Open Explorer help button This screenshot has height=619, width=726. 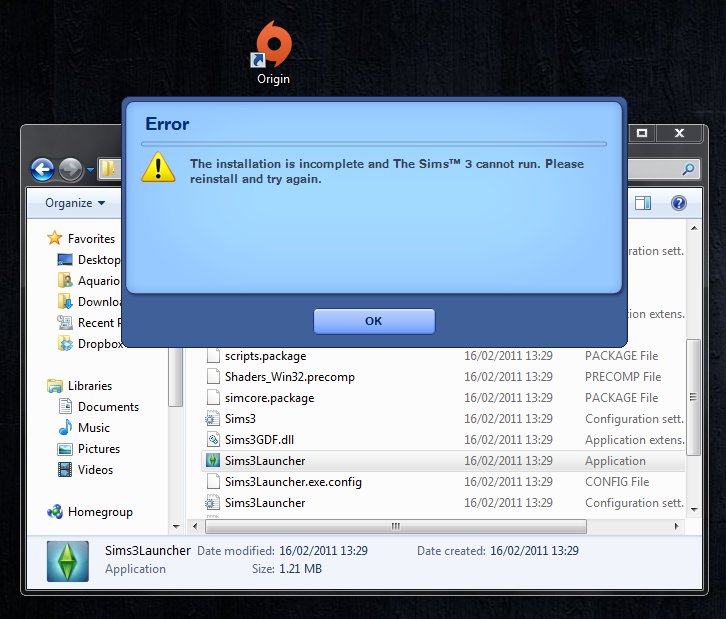679,203
